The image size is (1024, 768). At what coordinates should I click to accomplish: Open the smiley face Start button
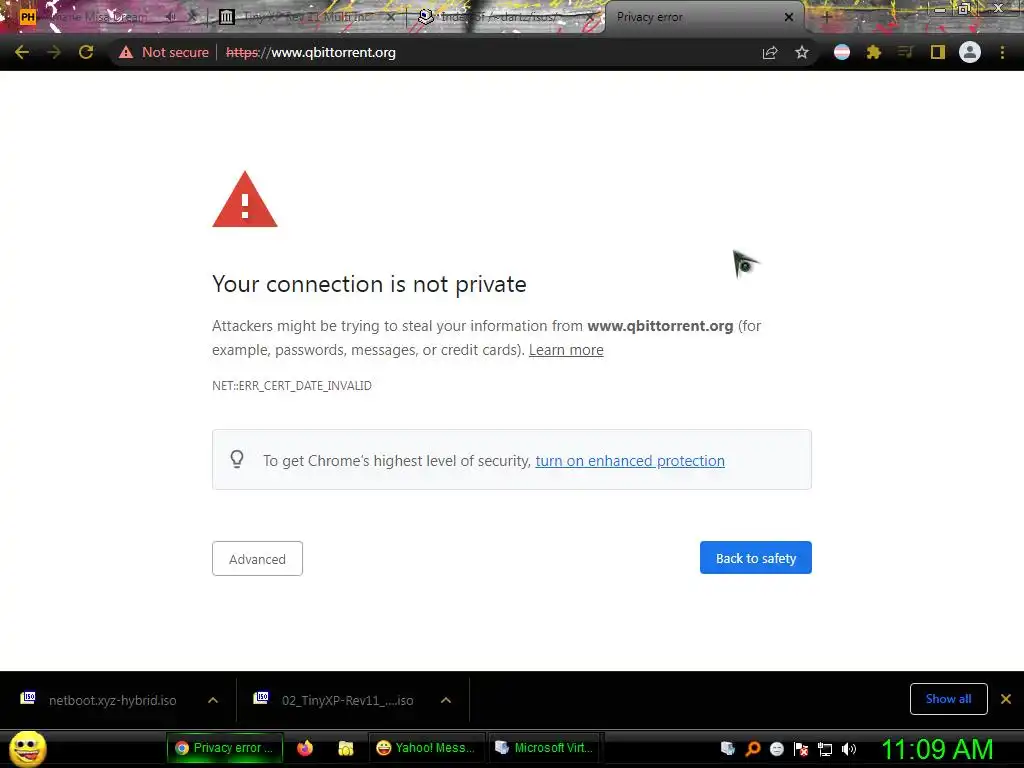pos(27,748)
